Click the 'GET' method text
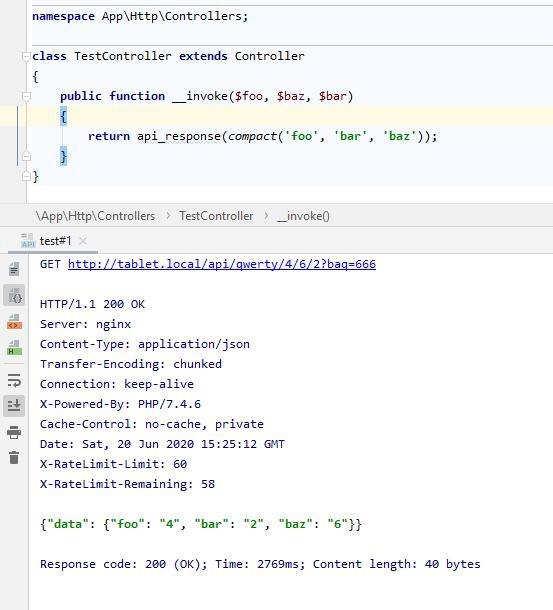 pos(50,264)
